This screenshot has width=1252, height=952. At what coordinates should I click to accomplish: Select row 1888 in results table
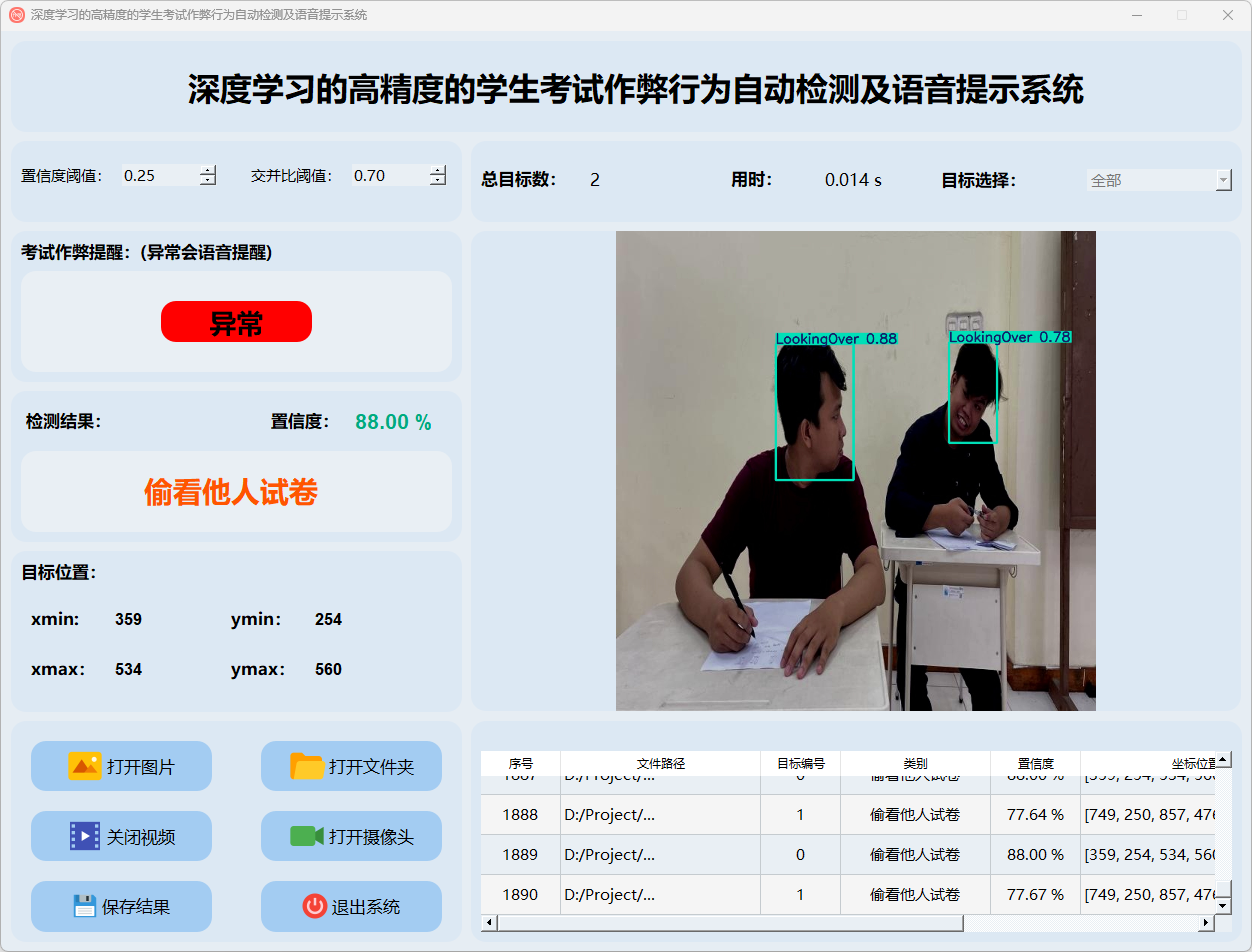[x=848, y=815]
